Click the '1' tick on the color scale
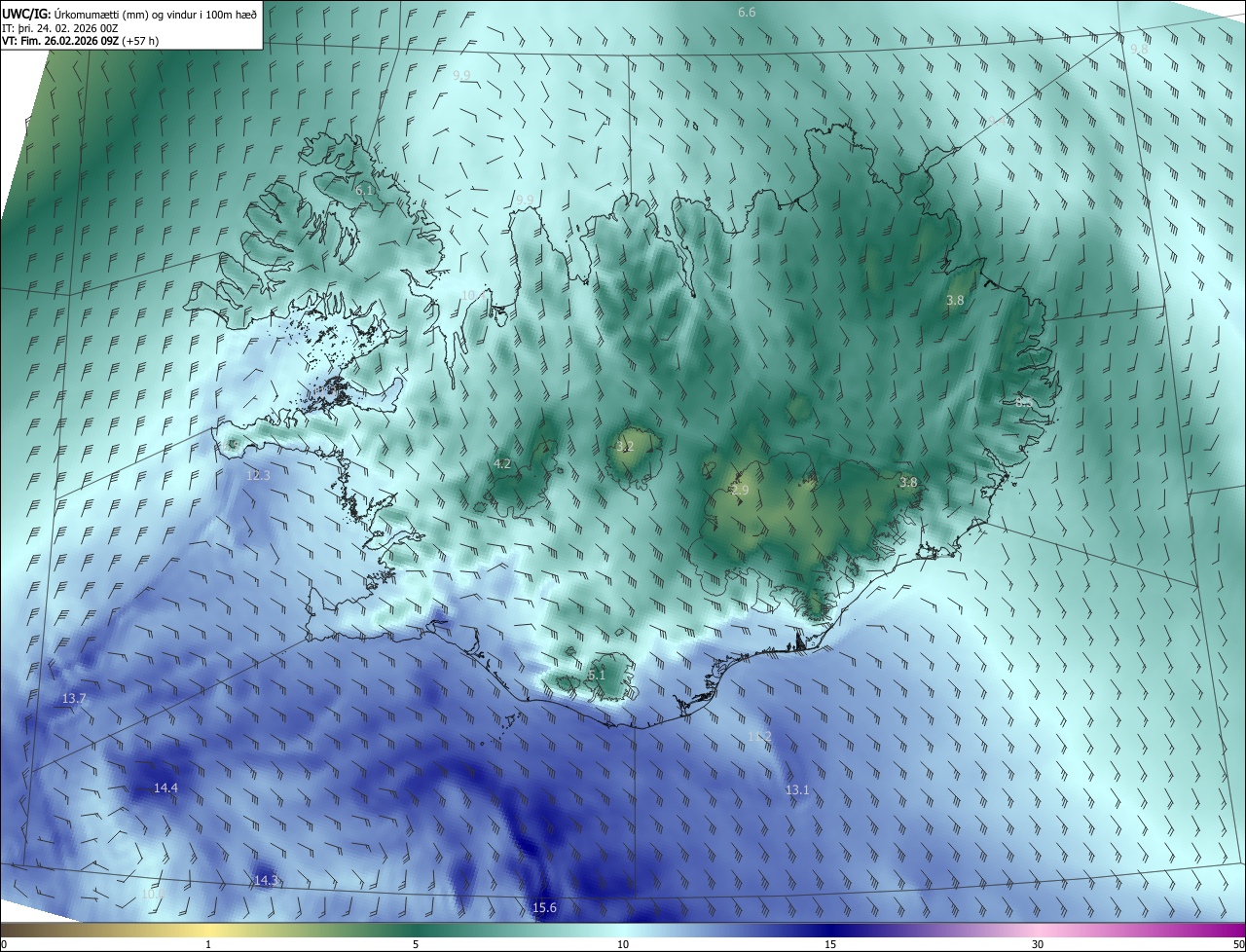This screenshot has height=952, width=1246. click(208, 944)
